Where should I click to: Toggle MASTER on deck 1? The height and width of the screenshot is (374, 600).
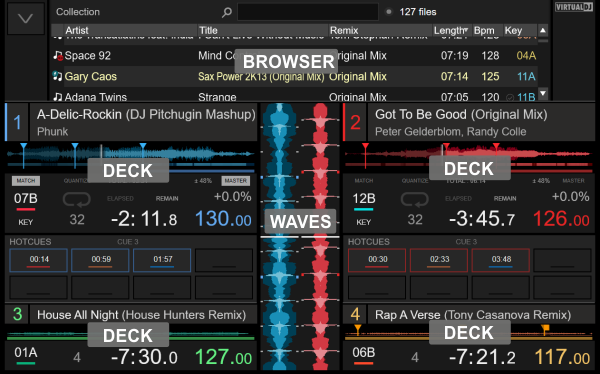point(236,181)
